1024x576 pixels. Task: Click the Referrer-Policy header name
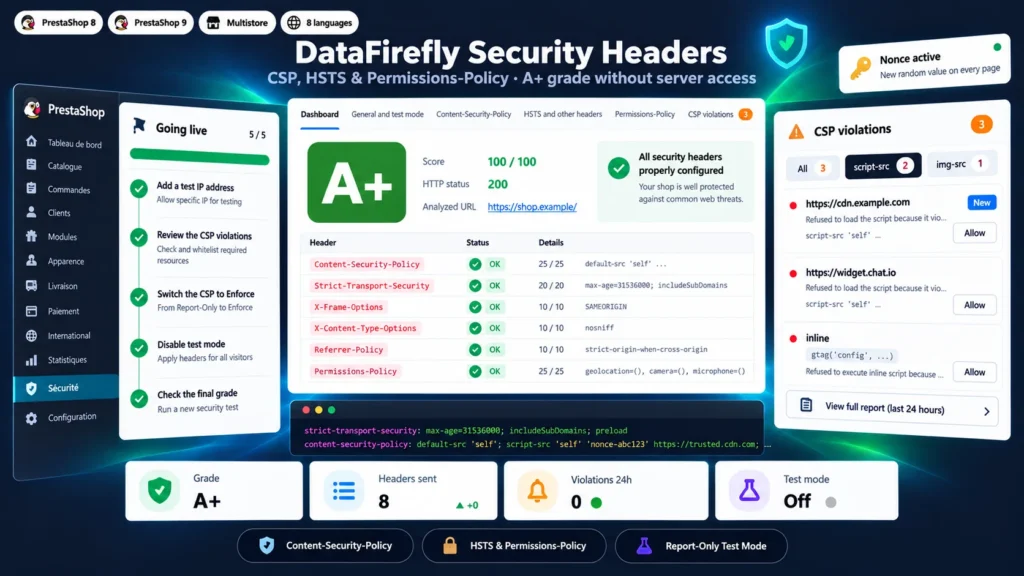[x=348, y=350]
